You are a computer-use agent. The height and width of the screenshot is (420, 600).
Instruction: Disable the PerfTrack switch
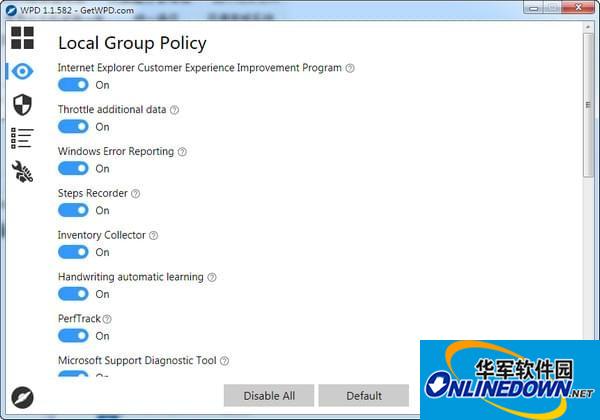[x=73, y=336]
